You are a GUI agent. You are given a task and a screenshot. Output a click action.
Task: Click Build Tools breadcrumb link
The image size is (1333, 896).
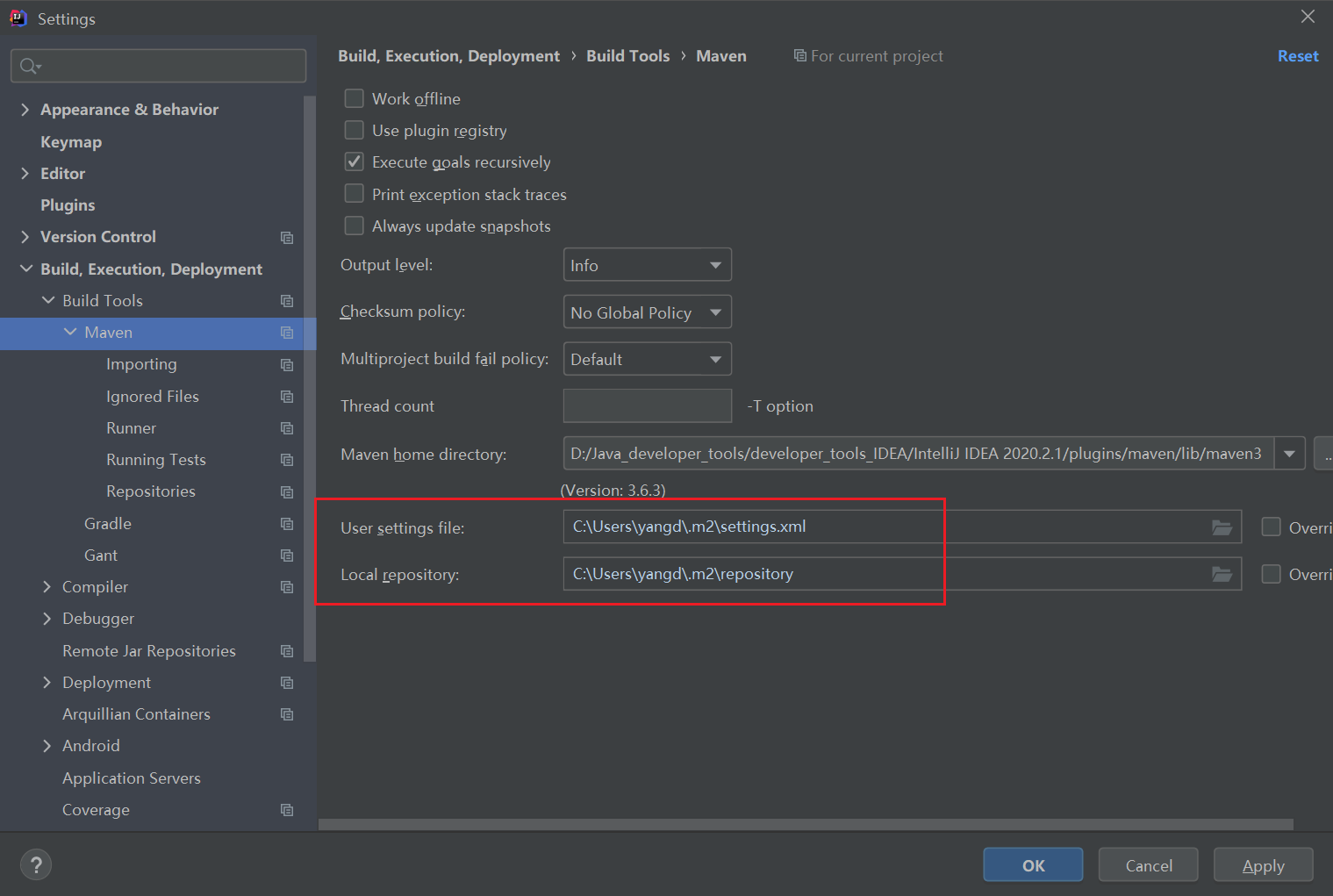(628, 56)
